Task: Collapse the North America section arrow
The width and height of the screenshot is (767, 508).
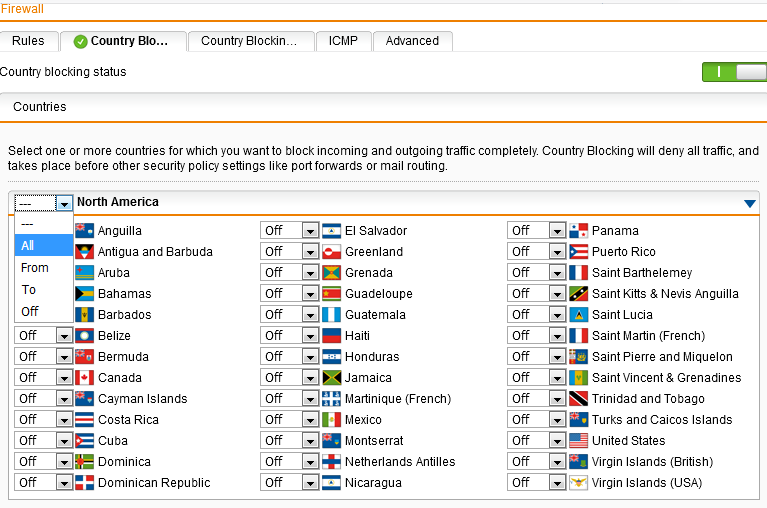Action: [750, 203]
